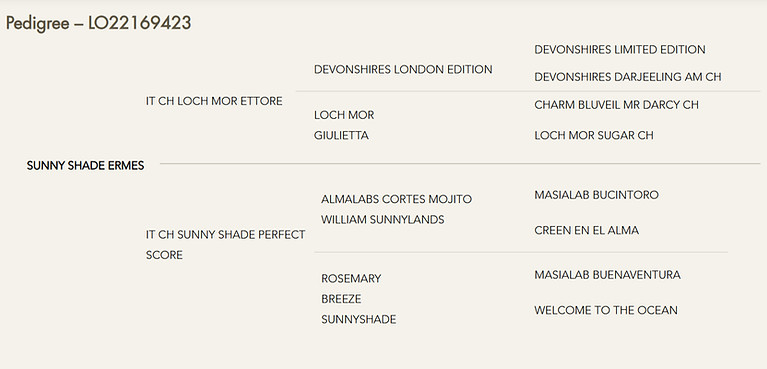Click the word SCORE under PERFECT
The image size is (767, 369).
164,255
